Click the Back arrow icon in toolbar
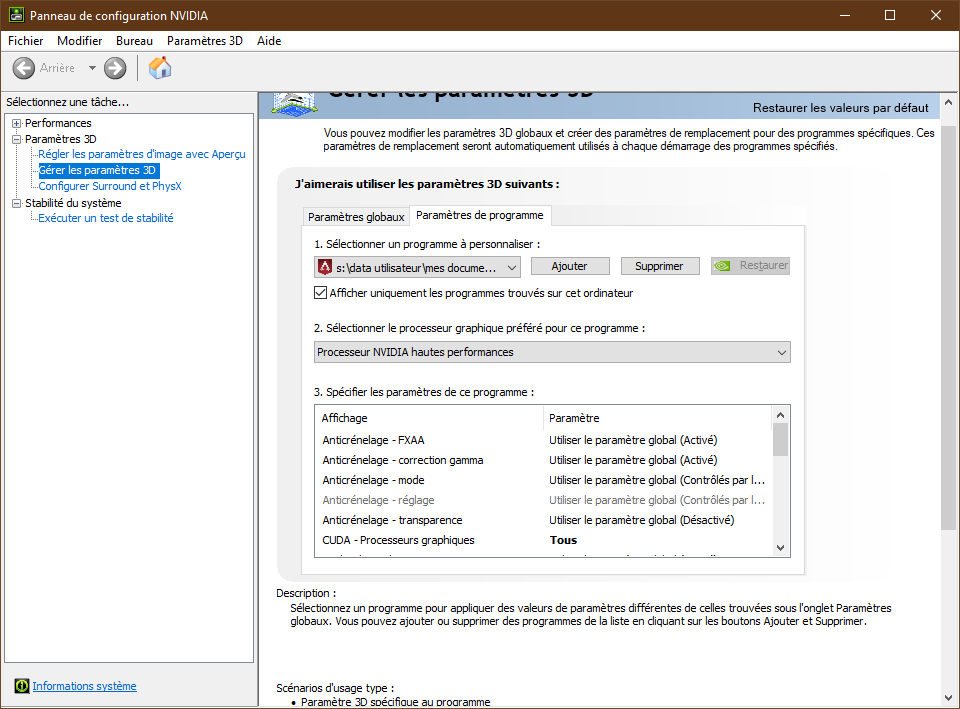 pos(24,68)
